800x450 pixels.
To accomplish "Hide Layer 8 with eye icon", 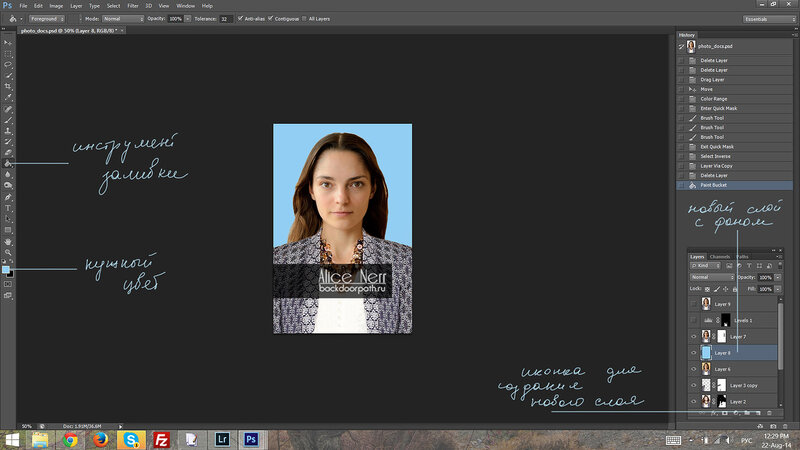I will tap(693, 353).
